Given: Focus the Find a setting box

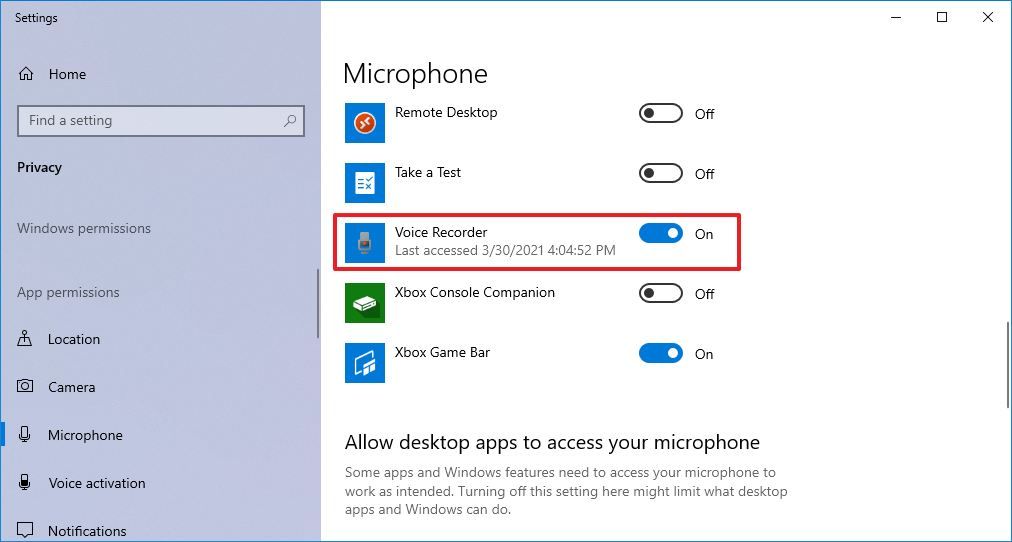Looking at the screenshot, I should click(x=161, y=121).
